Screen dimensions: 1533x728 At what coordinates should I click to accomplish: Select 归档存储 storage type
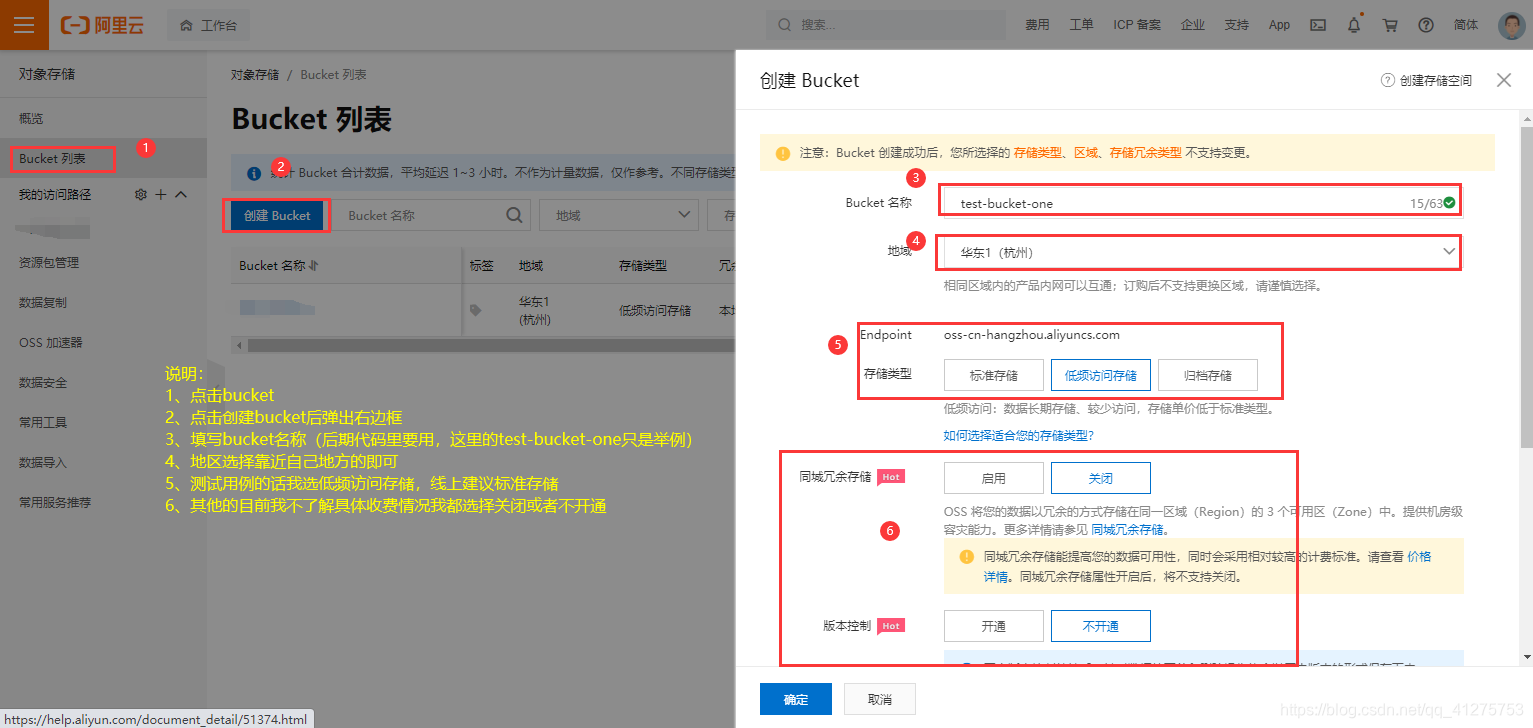click(x=1208, y=375)
